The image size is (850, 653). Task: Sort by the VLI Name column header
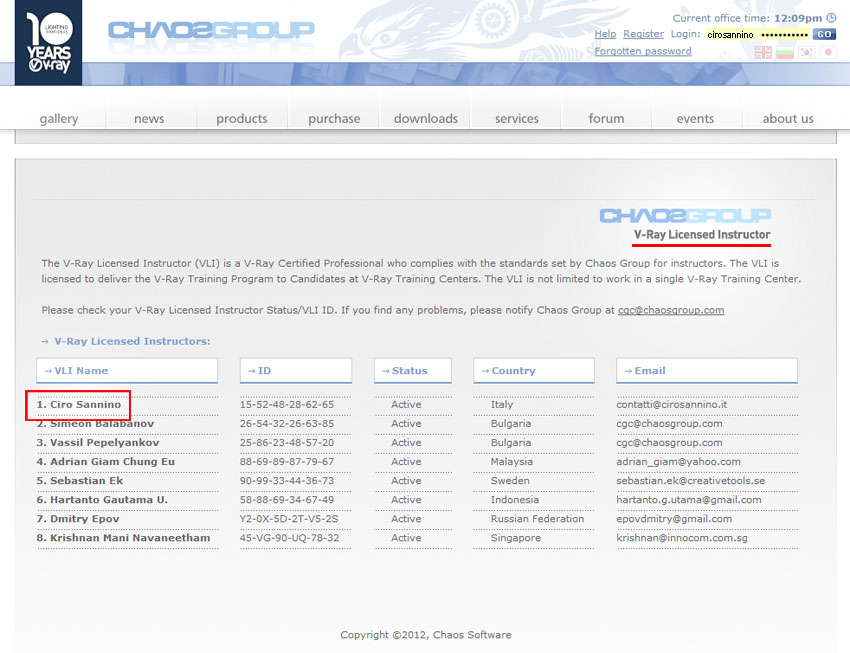(127, 371)
